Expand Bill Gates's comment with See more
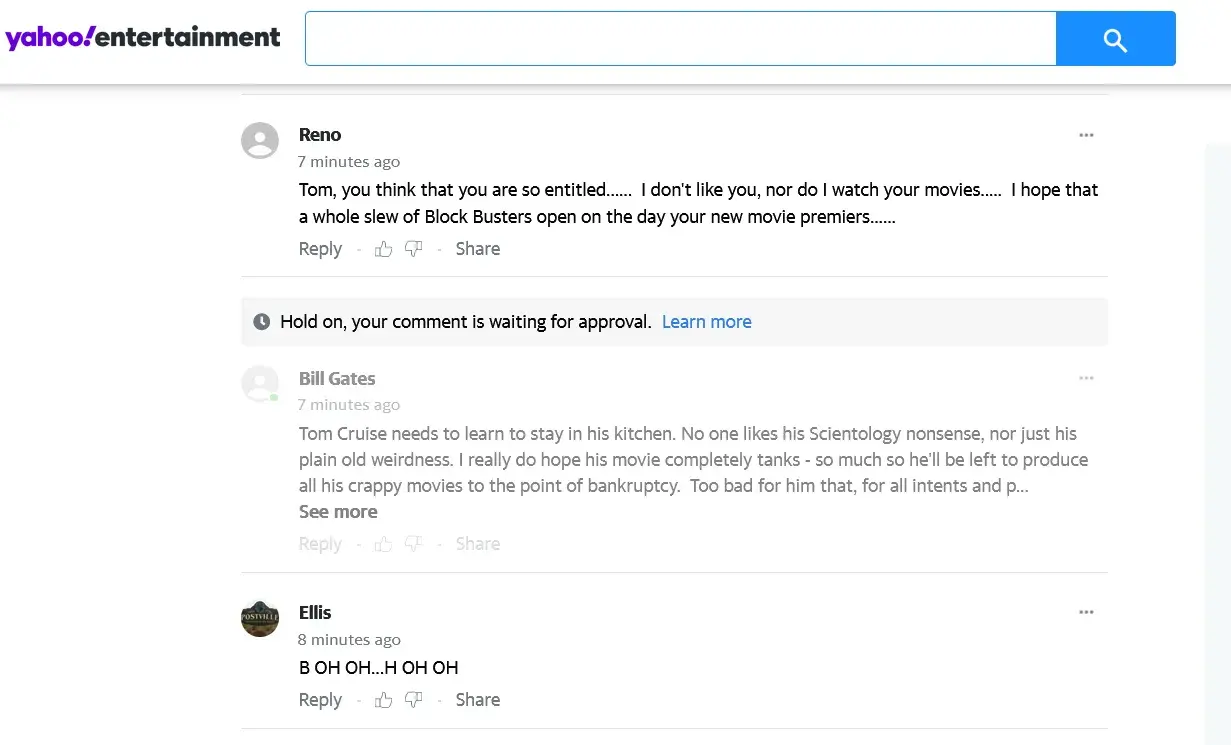The width and height of the screenshot is (1231, 745). [338, 511]
